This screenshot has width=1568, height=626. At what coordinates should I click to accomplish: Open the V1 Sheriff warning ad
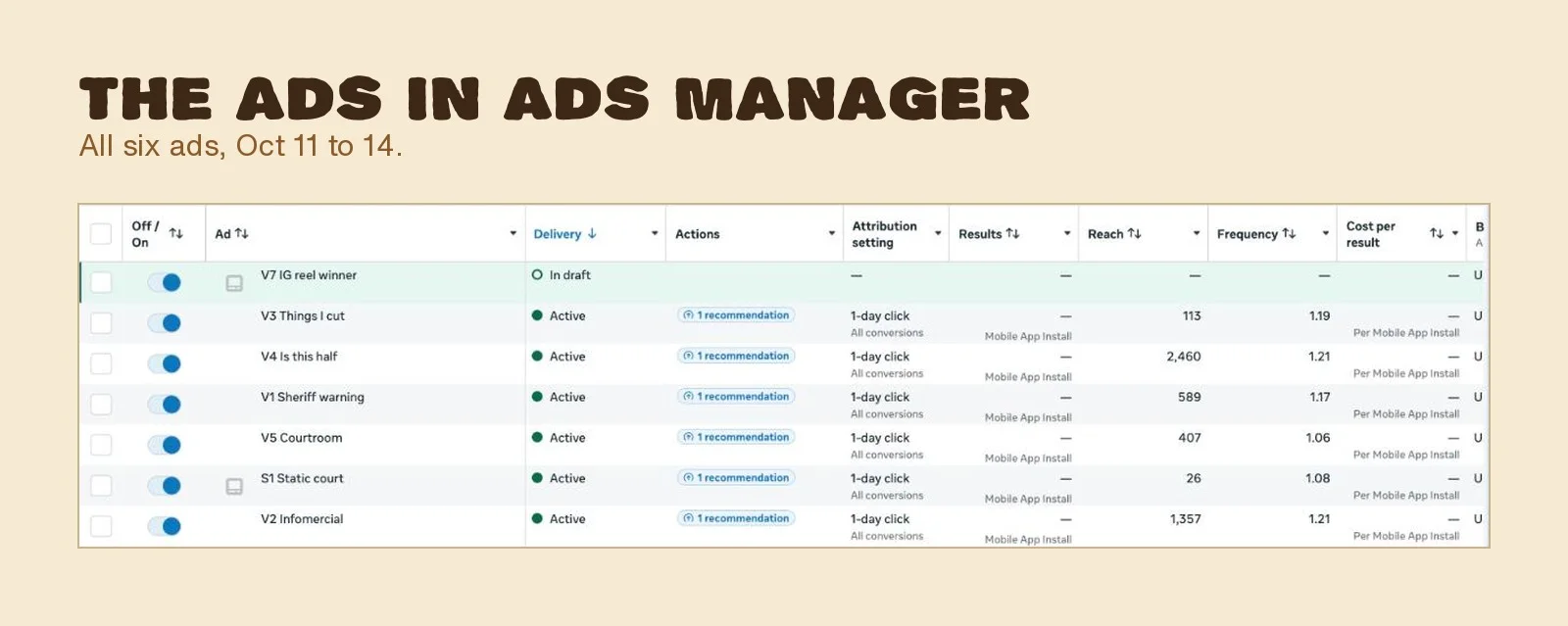[313, 397]
